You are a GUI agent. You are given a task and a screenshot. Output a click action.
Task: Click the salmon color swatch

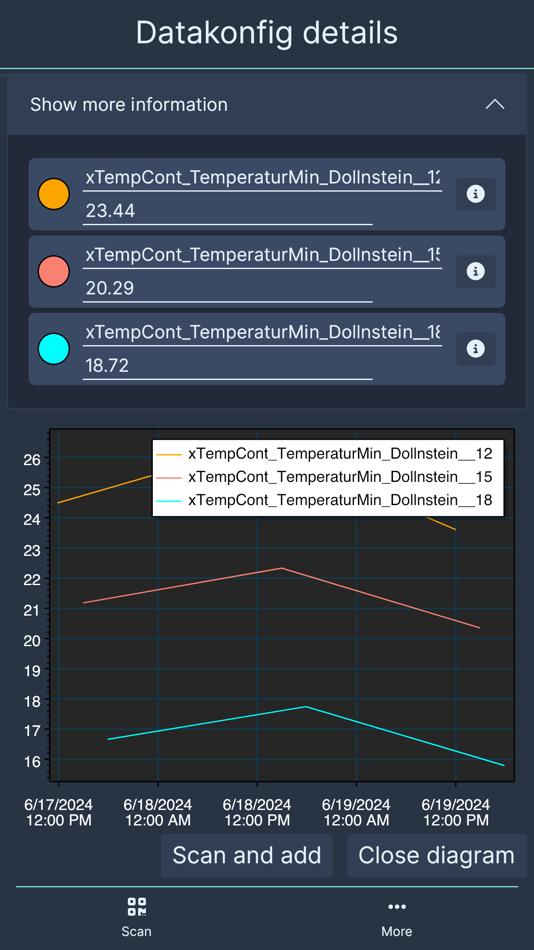[54, 271]
